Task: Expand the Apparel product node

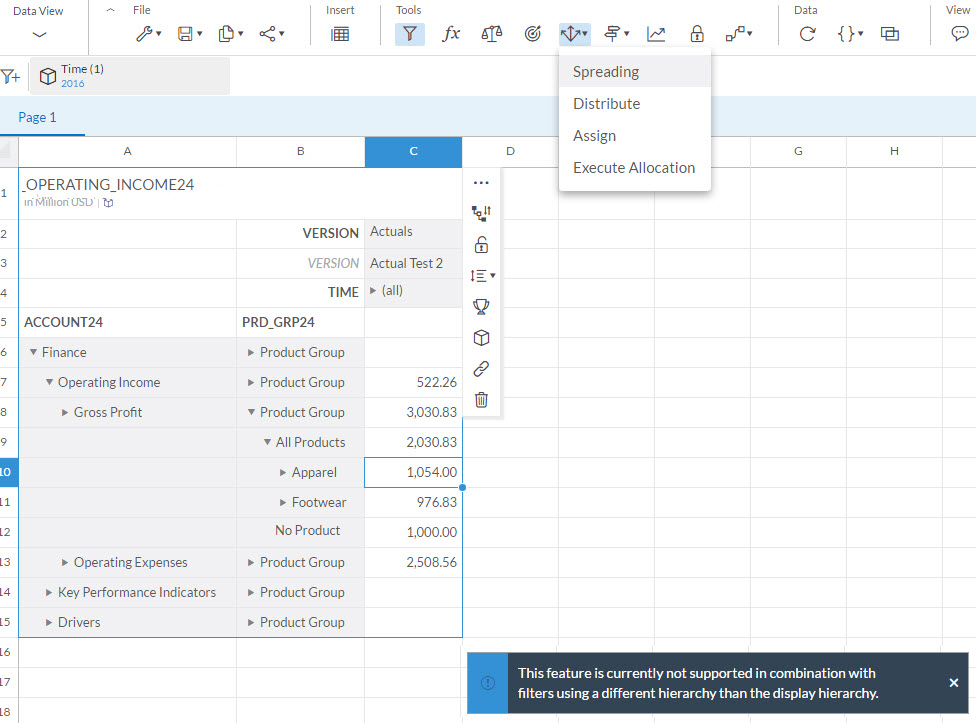Action: 283,472
